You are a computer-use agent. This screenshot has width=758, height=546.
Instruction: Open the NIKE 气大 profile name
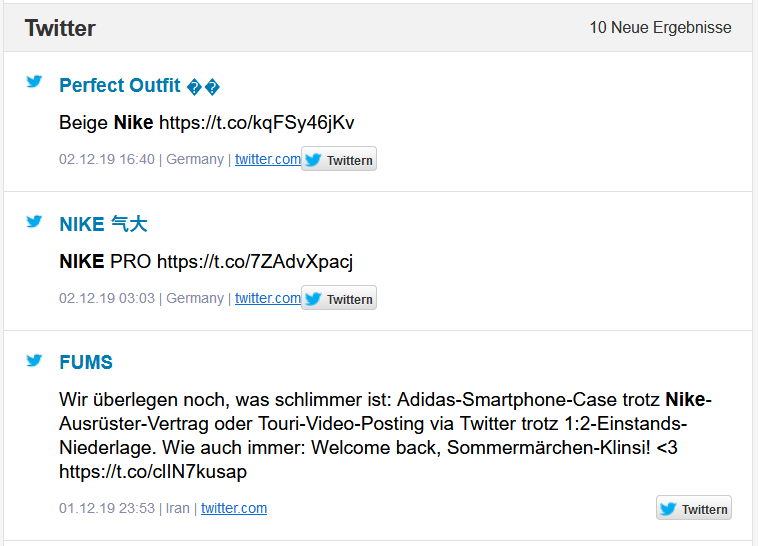click(x=103, y=224)
